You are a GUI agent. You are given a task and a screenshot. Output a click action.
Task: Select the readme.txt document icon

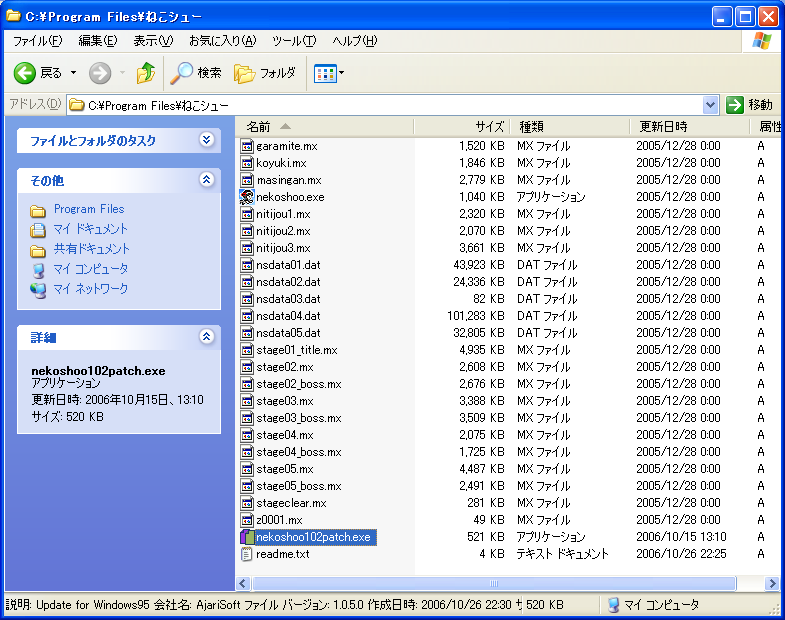[248, 554]
